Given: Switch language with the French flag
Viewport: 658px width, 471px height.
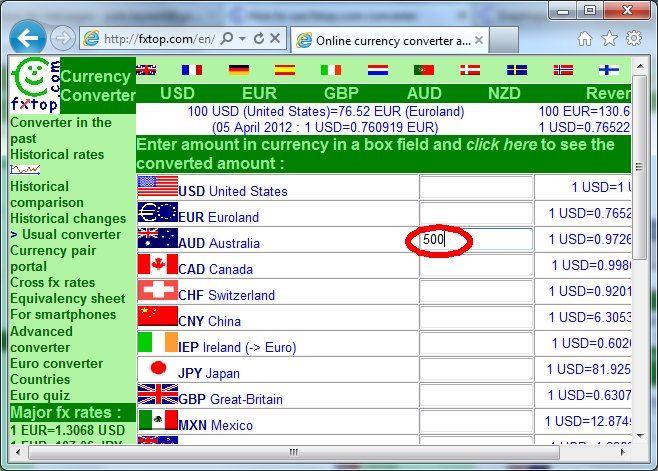Looking at the screenshot, I should click(x=192, y=70).
